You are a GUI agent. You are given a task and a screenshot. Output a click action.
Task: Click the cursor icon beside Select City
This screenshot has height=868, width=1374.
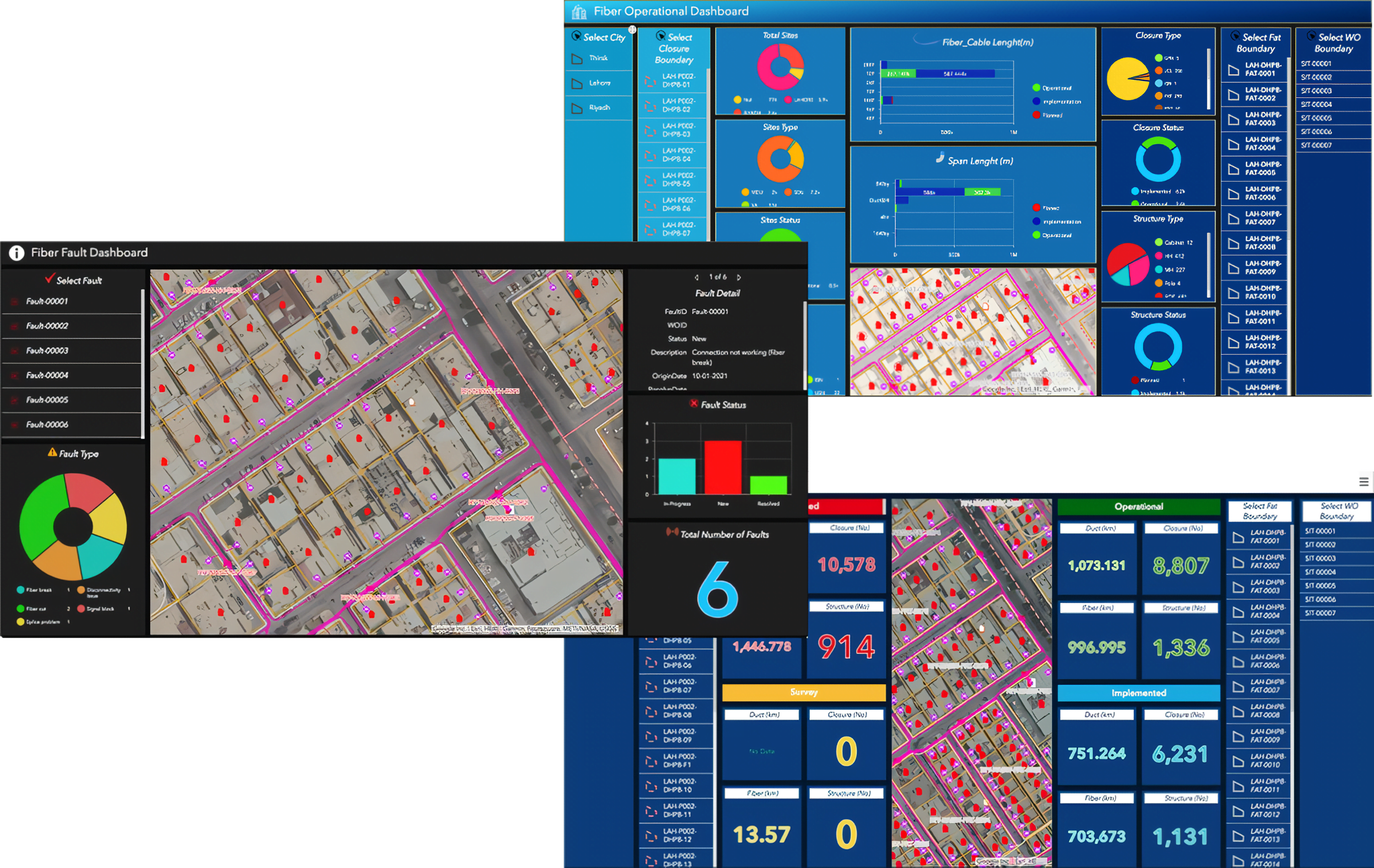tap(576, 36)
